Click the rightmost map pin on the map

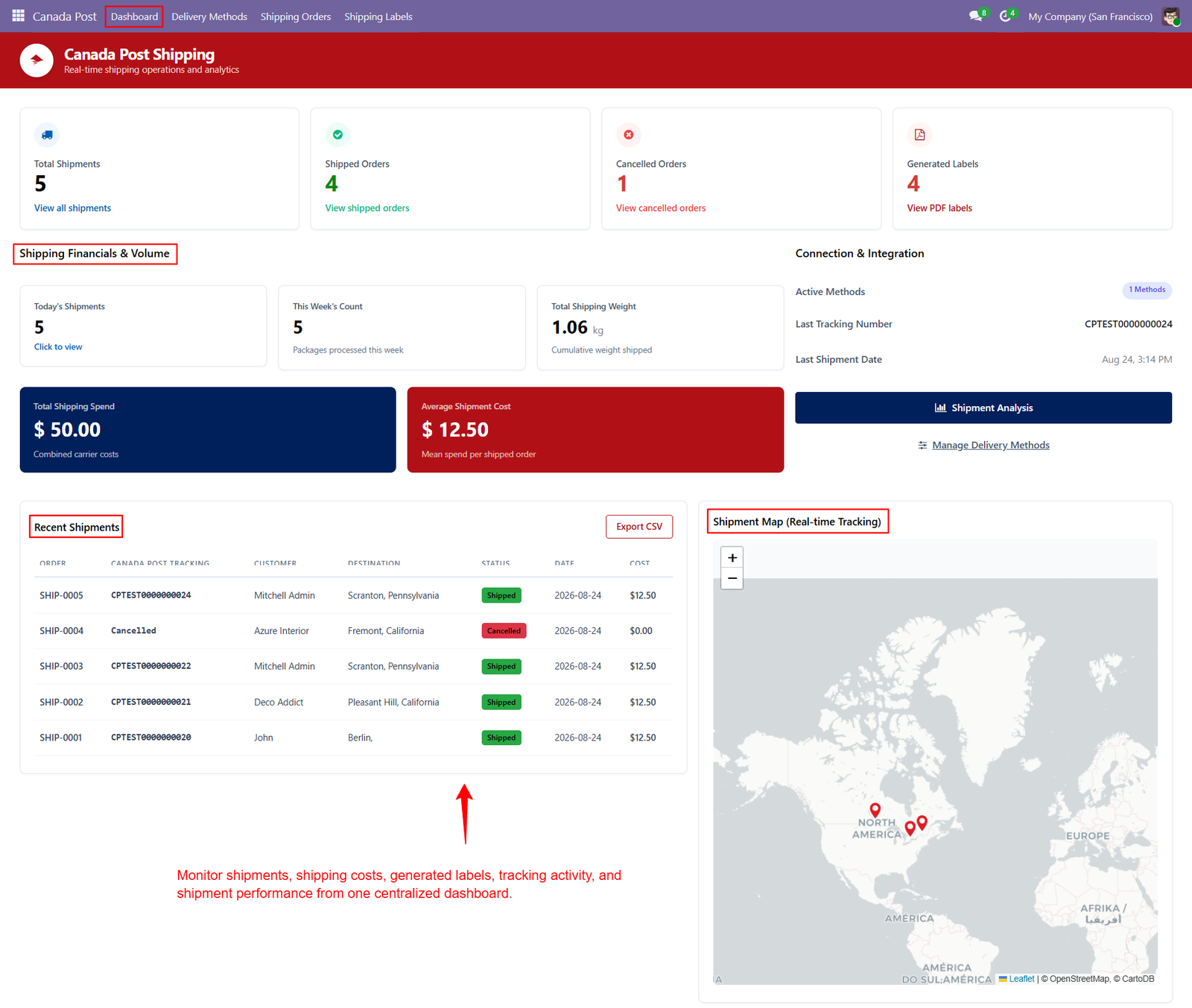(922, 822)
